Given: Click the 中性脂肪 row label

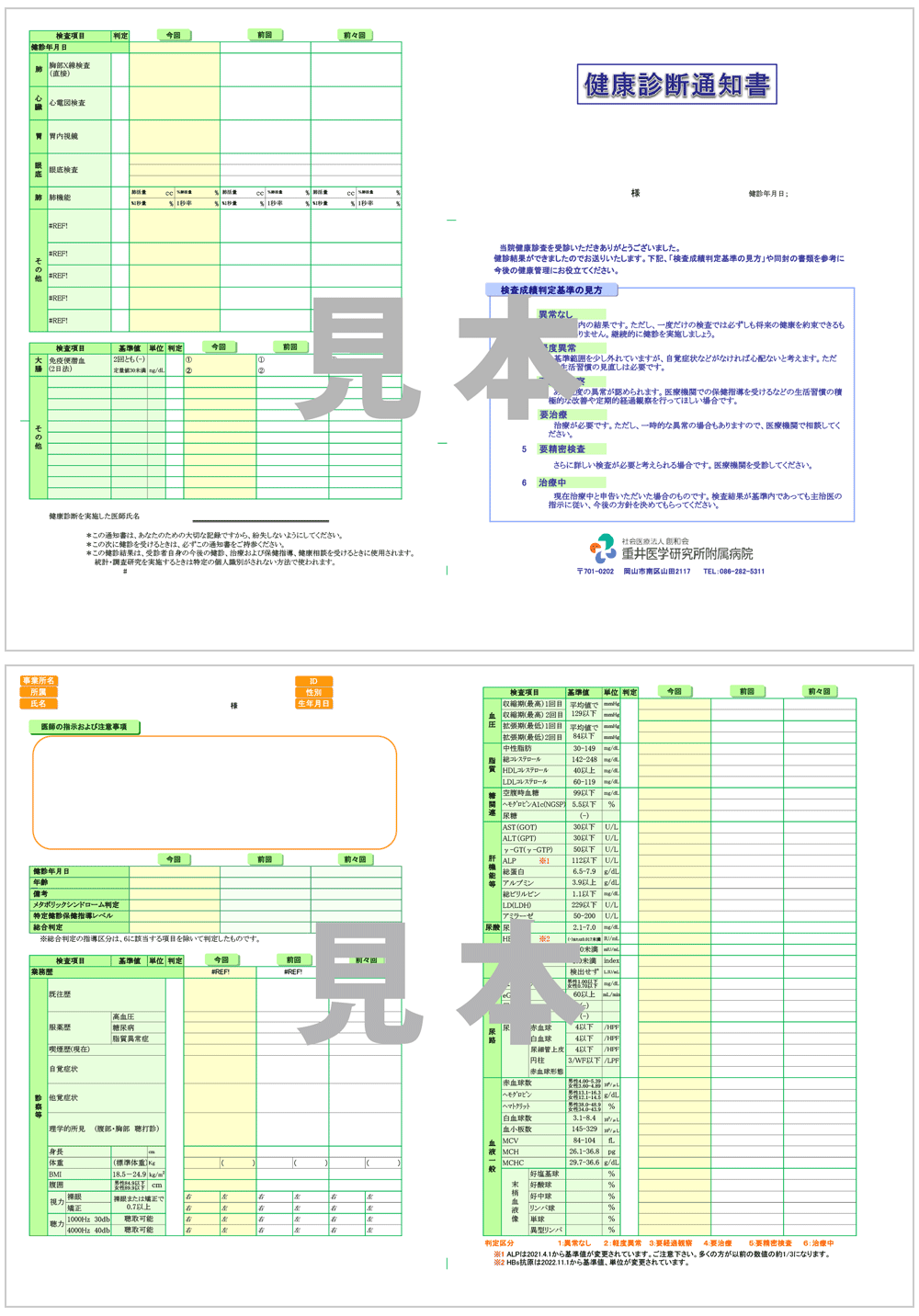Looking at the screenshot, I should click(517, 749).
